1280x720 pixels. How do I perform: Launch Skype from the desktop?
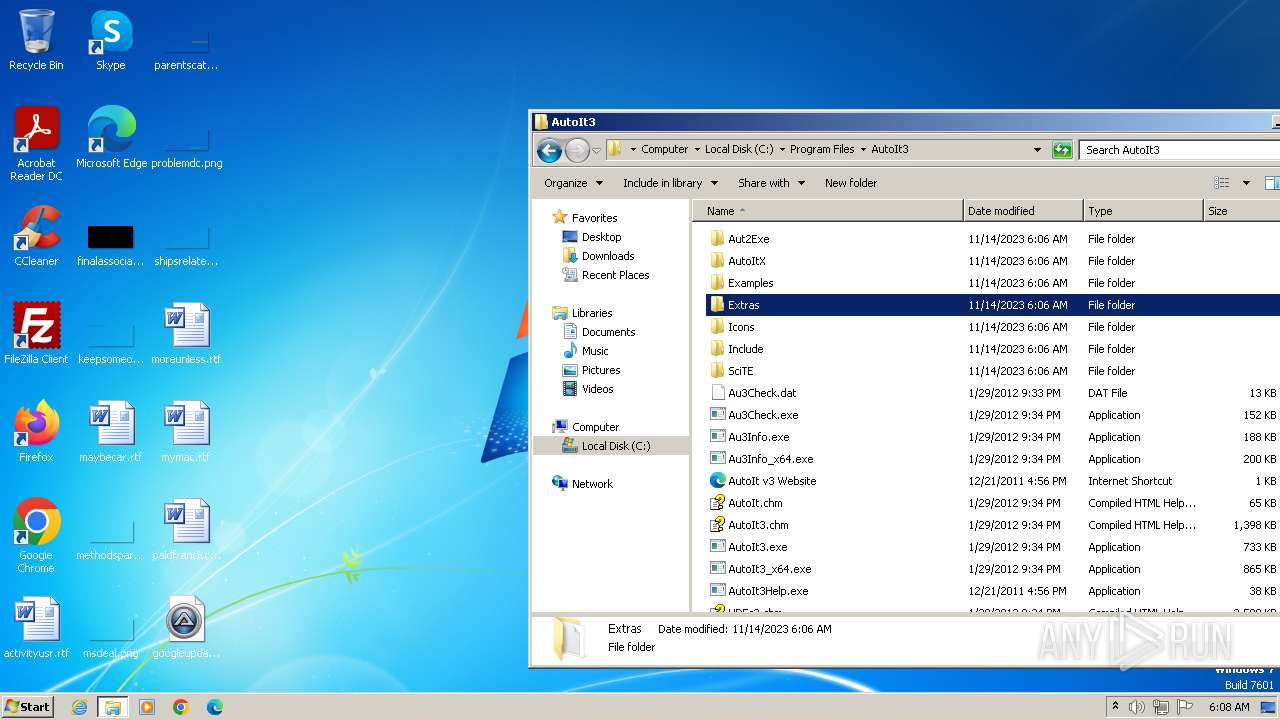tap(111, 41)
